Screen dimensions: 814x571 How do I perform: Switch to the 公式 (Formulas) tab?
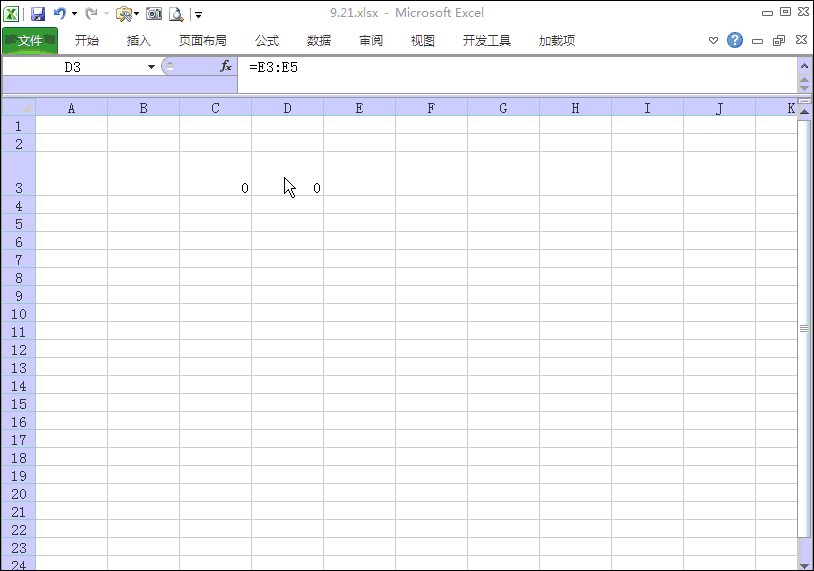click(267, 41)
